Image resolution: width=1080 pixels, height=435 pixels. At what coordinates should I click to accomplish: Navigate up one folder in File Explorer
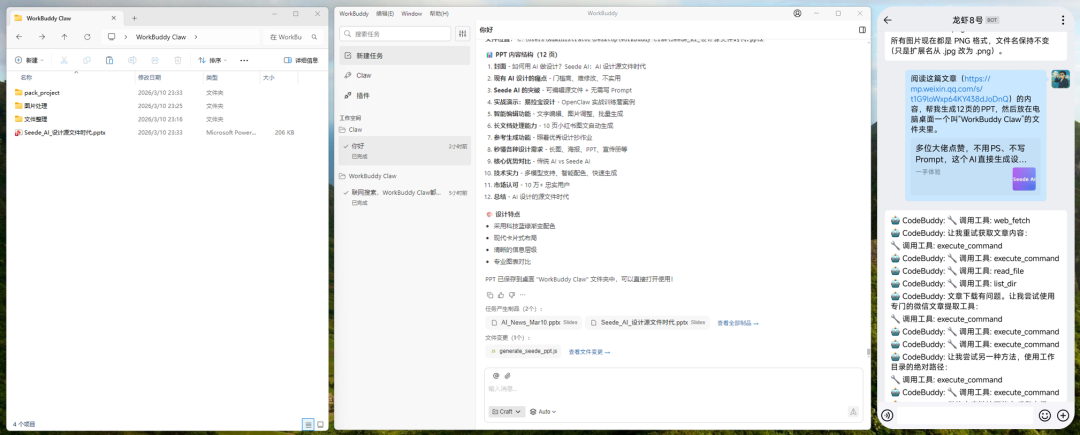coord(65,36)
